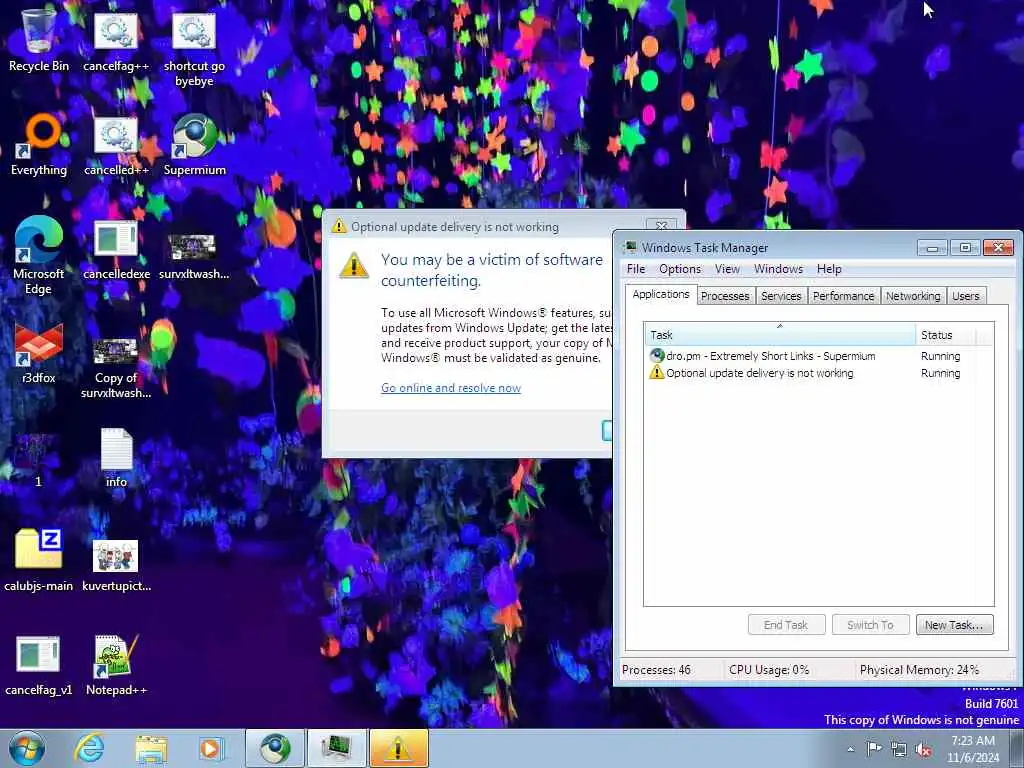Select the cancelfag_v1 desktop icon
This screenshot has height=768, width=1024.
39,665
